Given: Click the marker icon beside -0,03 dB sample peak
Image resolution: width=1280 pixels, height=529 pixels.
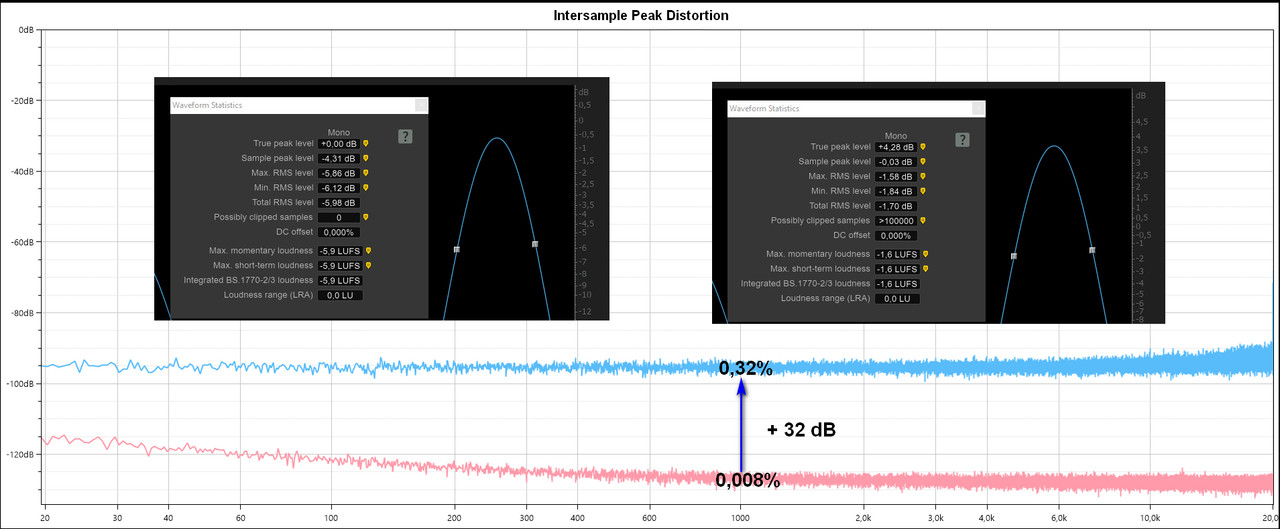Looking at the screenshot, I should coord(923,162).
